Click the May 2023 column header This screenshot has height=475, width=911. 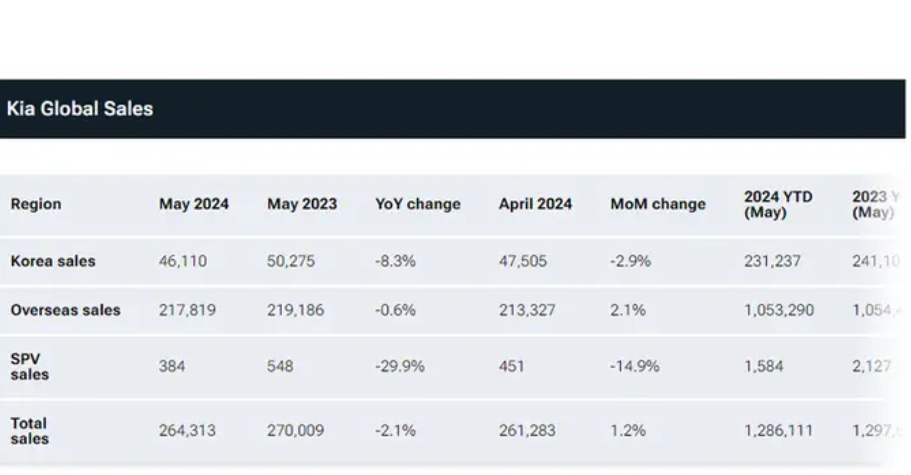point(302,204)
